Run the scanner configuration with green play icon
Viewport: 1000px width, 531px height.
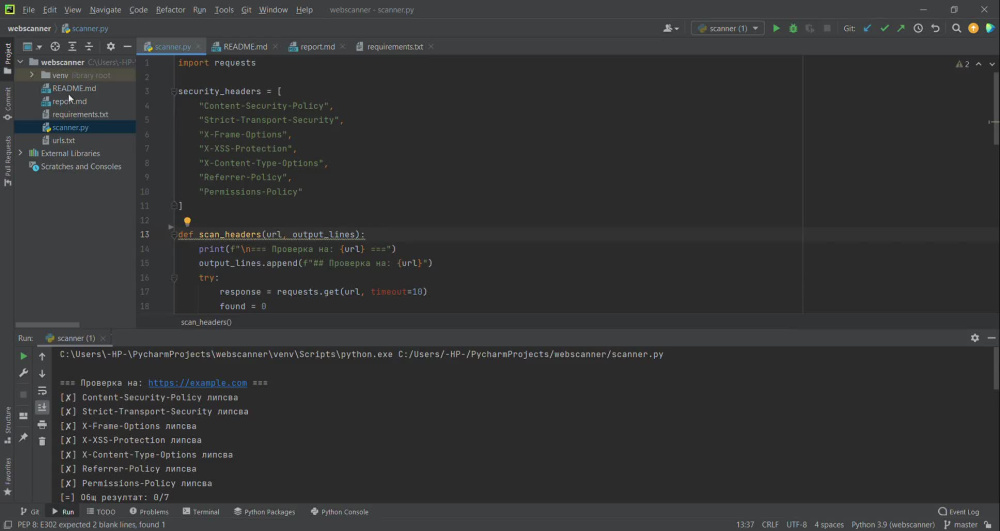[776, 28]
